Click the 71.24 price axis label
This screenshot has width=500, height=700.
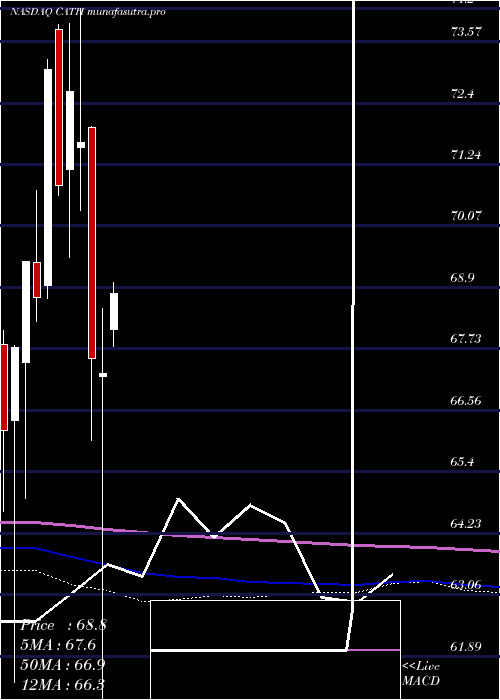click(x=467, y=155)
